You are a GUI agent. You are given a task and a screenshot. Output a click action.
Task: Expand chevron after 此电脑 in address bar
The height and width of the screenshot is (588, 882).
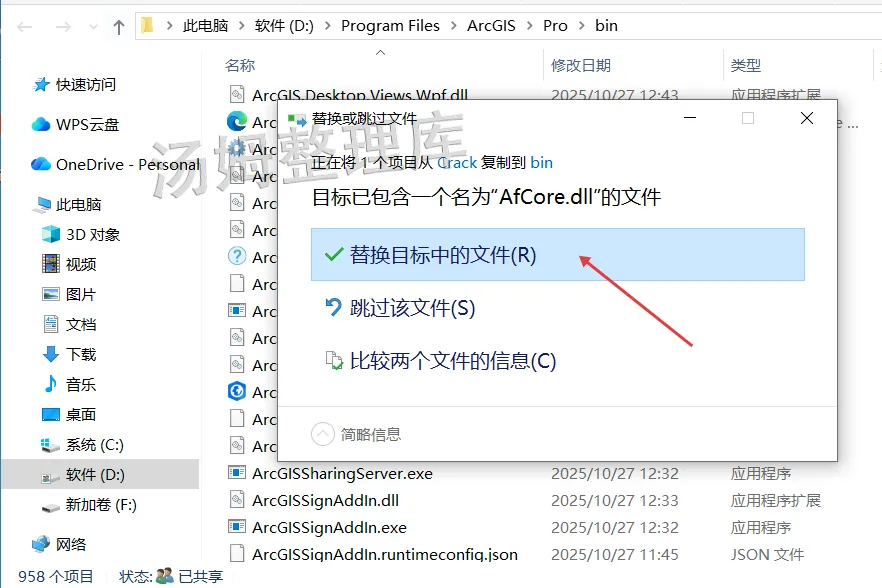tap(242, 26)
